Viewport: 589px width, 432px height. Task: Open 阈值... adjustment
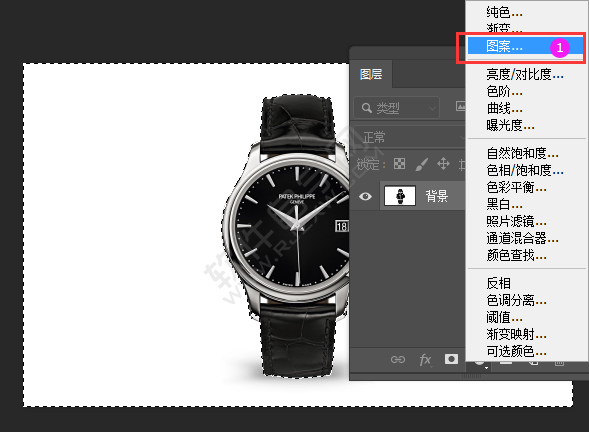click(504, 317)
